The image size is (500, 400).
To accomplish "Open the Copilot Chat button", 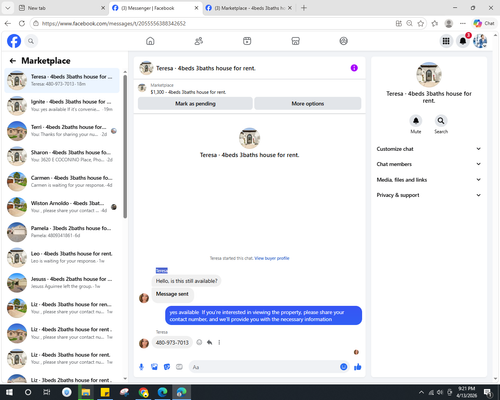I will point(484,23).
